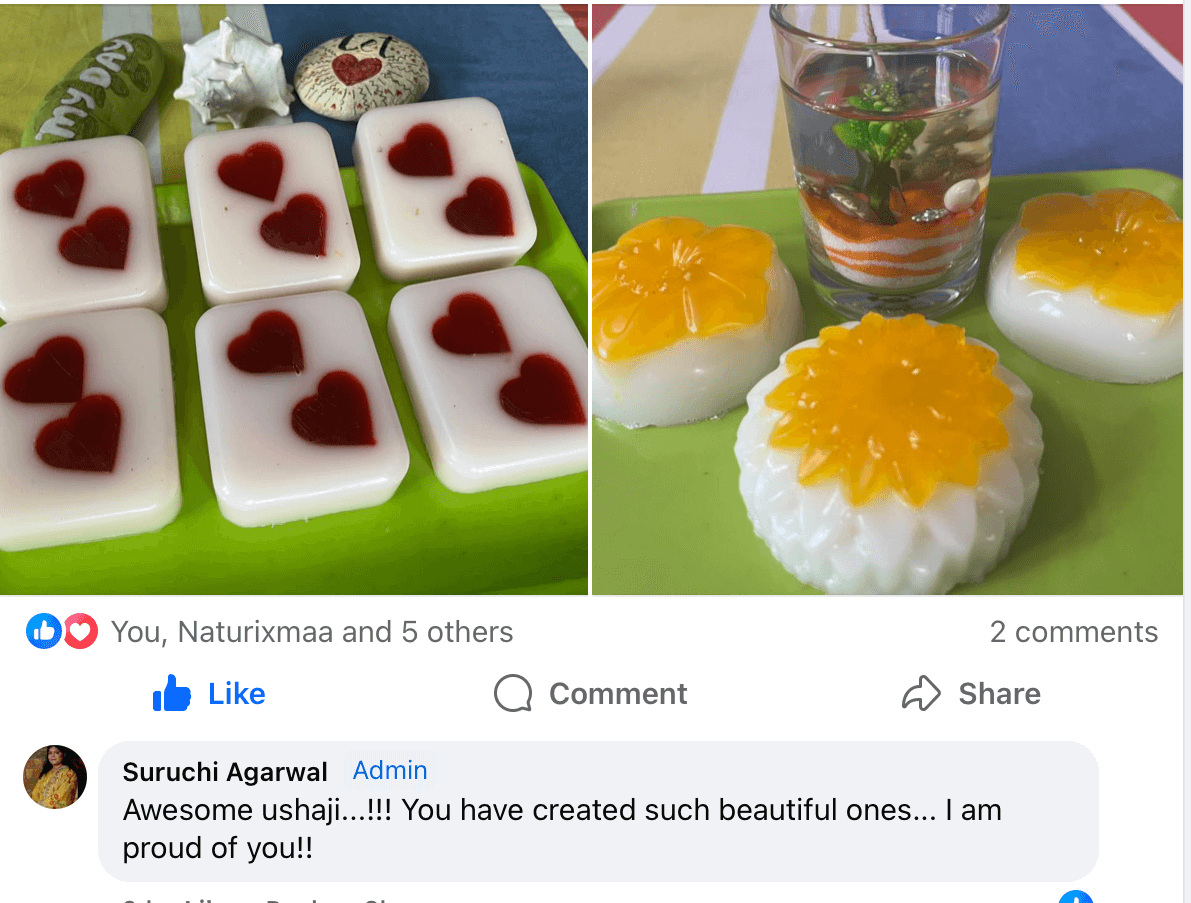Open the heart soaps photo
The image size is (1191, 903).
[x=293, y=300]
